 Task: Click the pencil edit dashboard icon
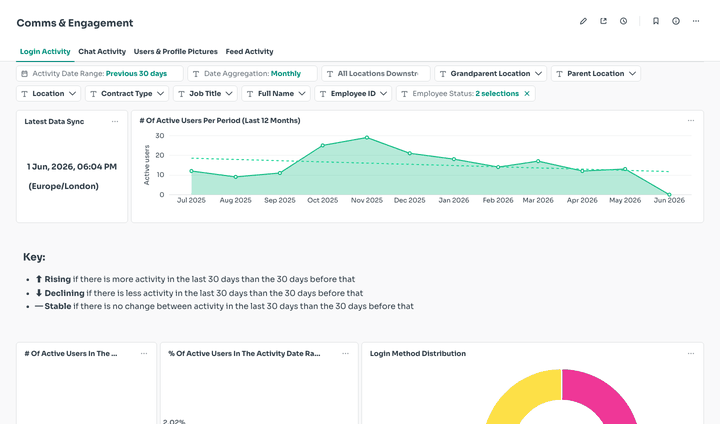tap(583, 21)
